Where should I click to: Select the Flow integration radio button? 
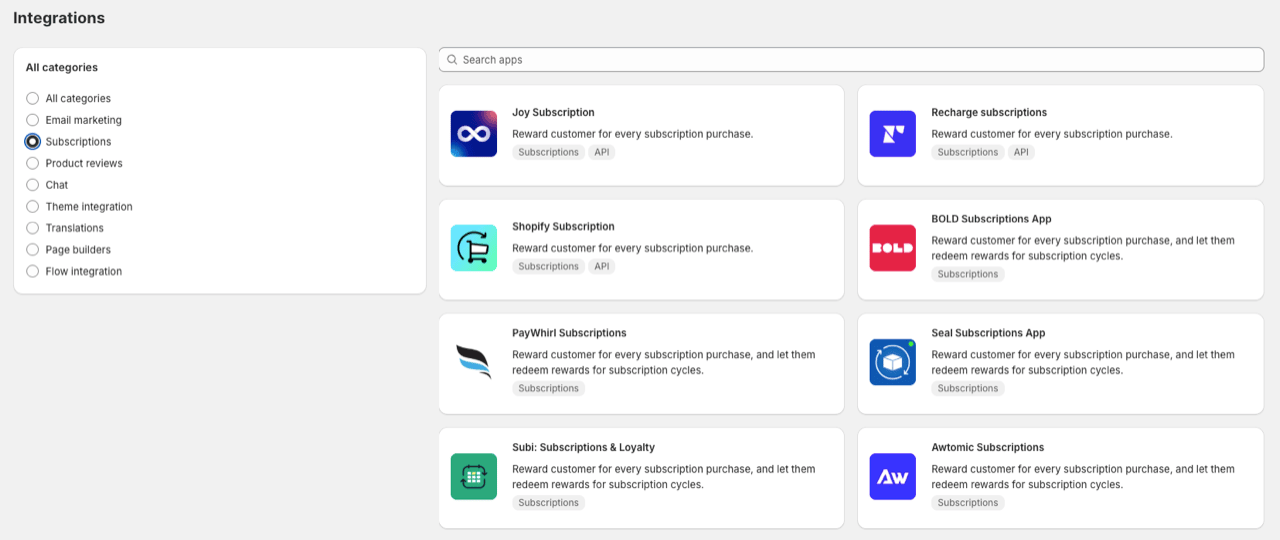[33, 271]
